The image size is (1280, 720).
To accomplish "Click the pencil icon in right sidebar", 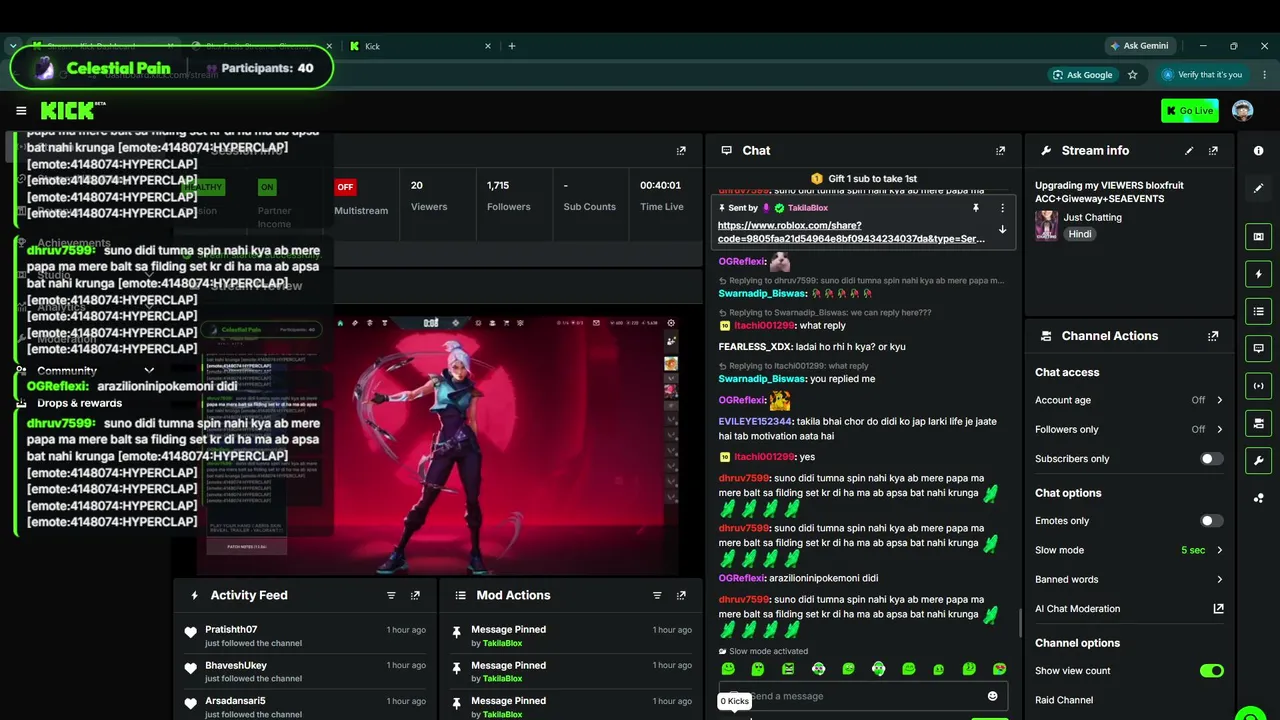I will [x=1259, y=188].
